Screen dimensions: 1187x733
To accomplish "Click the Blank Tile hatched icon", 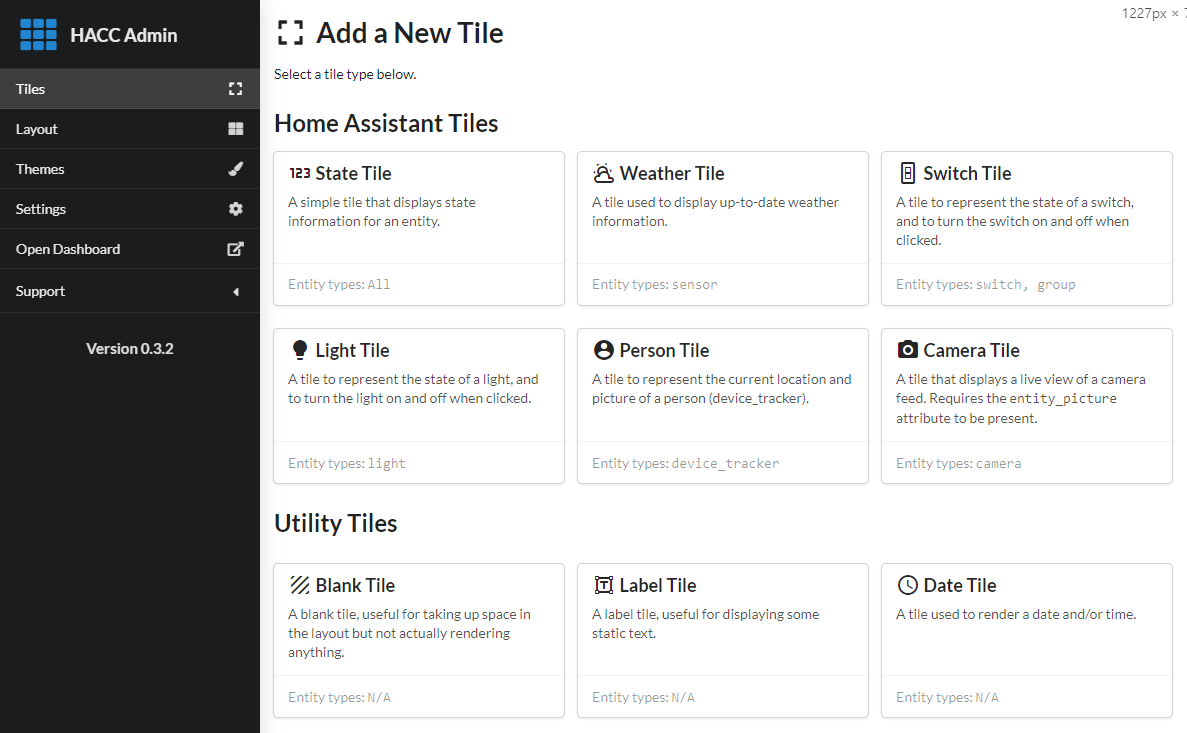I will pyautogui.click(x=299, y=586).
